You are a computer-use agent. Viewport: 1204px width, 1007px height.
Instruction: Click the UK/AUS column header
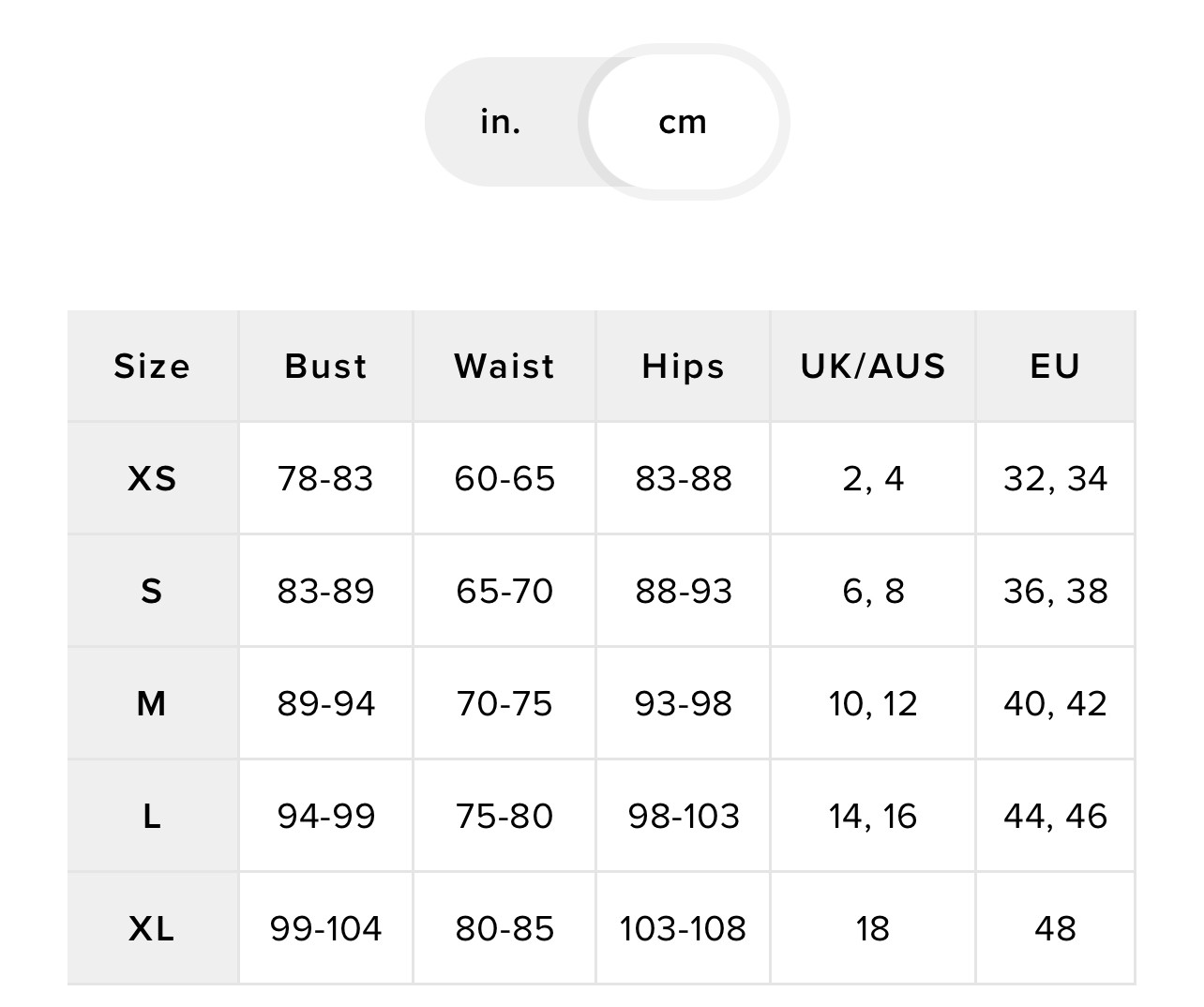[873, 366]
